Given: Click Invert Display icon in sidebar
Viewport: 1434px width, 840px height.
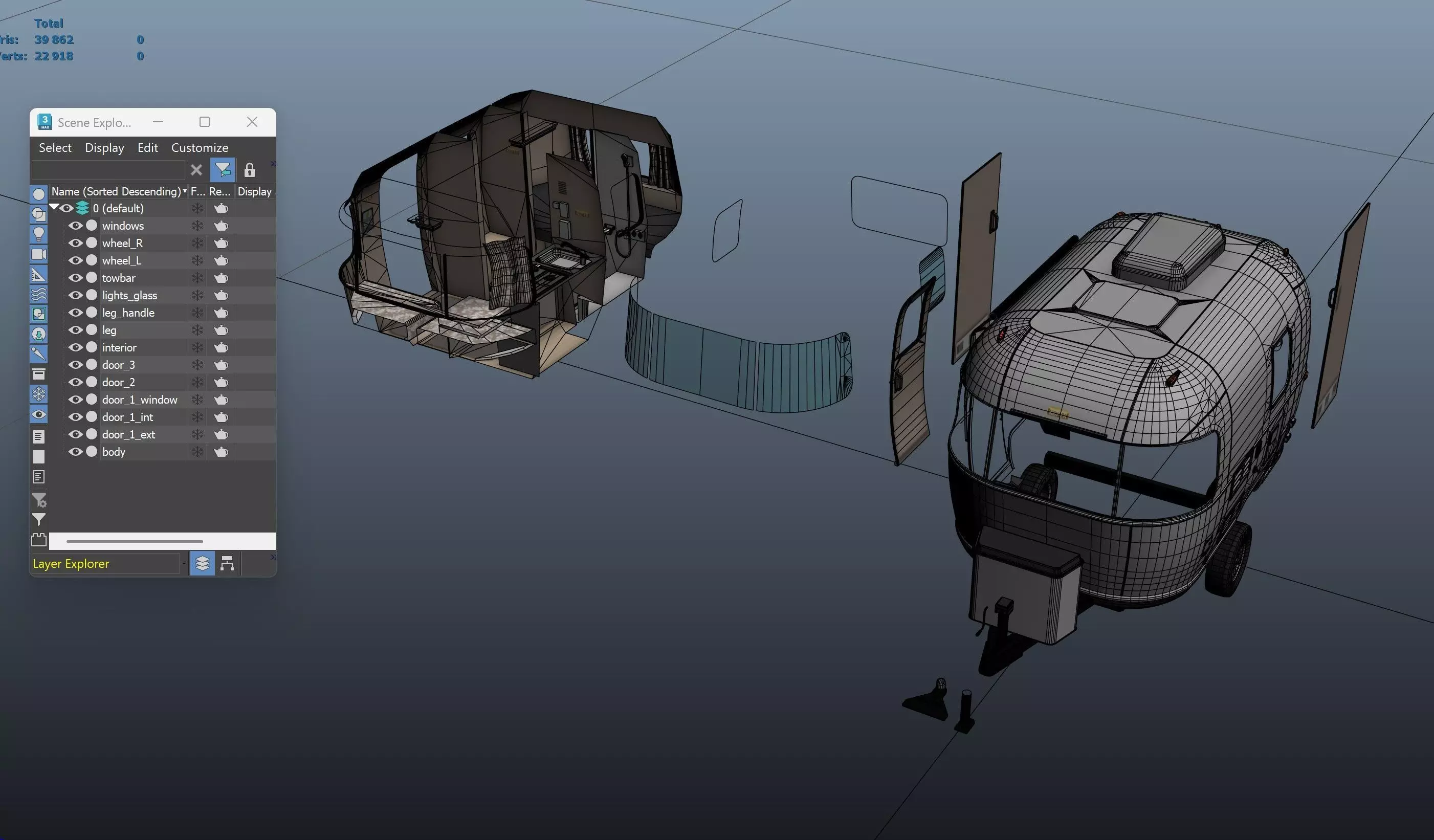Looking at the screenshot, I should tap(39, 477).
